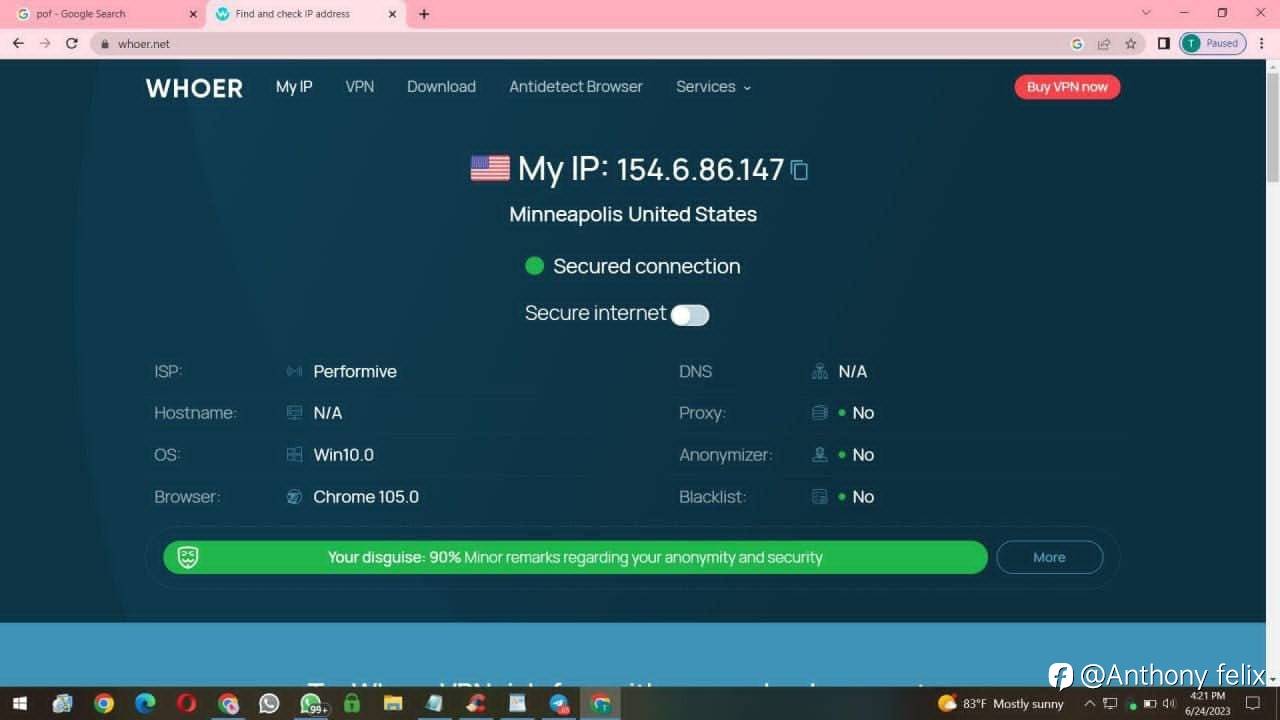Share this page using the share icon

[x=1104, y=44]
